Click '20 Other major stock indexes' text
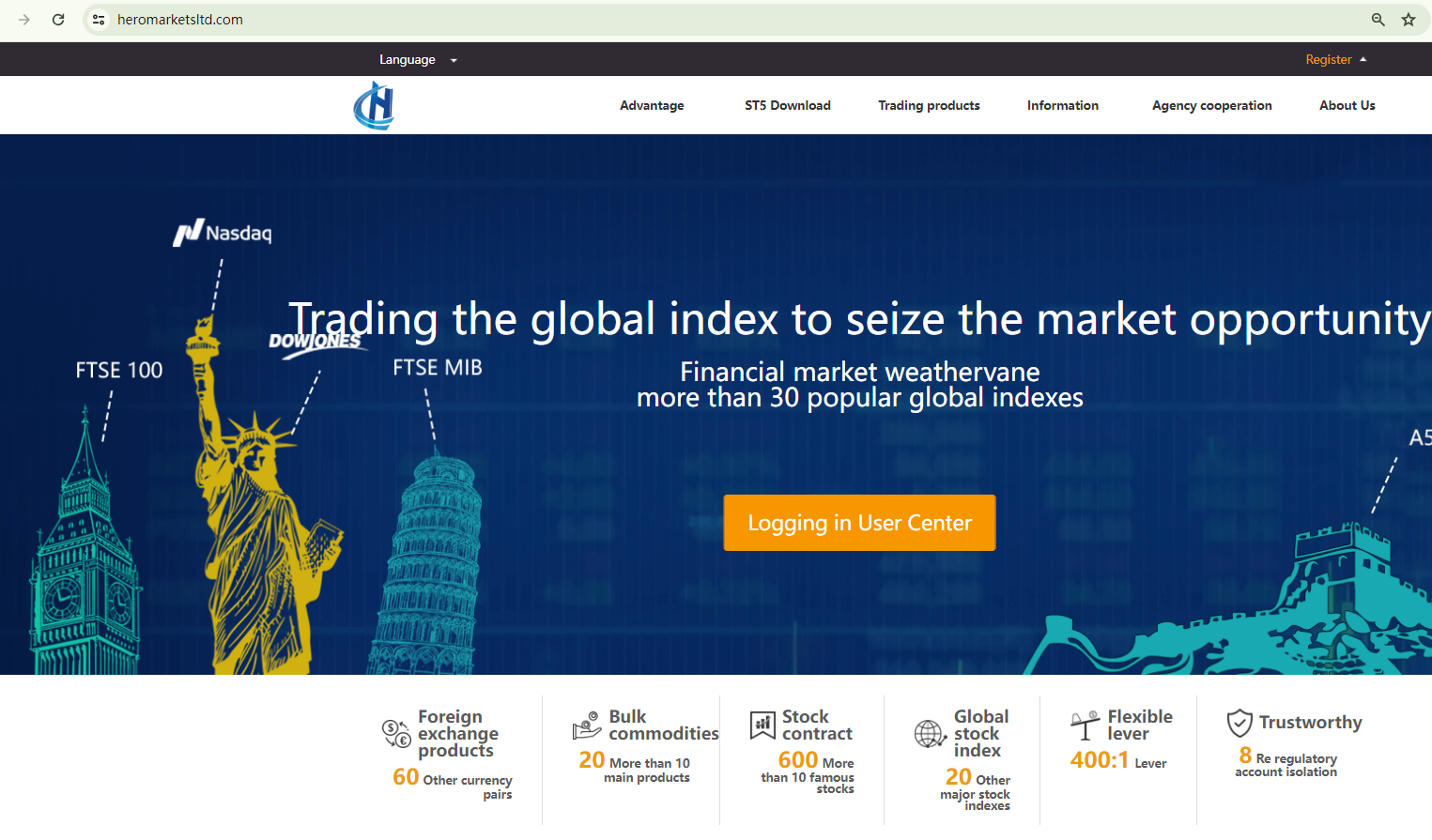This screenshot has width=1432, height=840. [976, 788]
